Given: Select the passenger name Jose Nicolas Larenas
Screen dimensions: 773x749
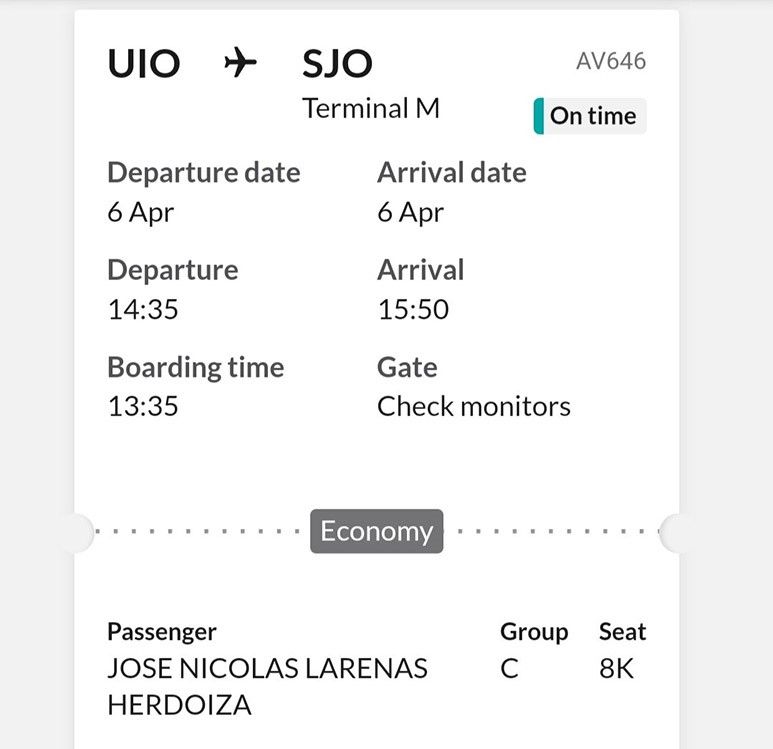Looking at the screenshot, I should point(267,668).
